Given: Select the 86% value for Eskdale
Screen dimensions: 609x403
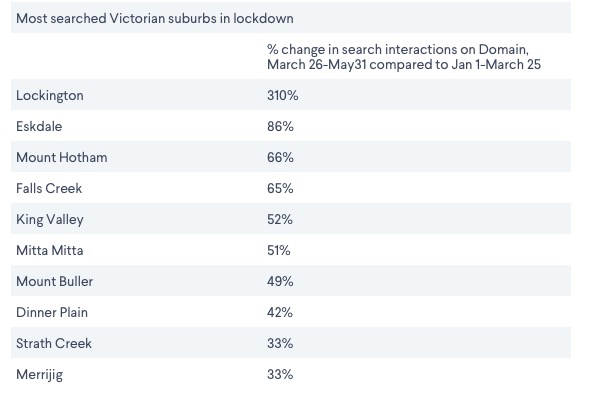Looking at the screenshot, I should click(x=280, y=127).
